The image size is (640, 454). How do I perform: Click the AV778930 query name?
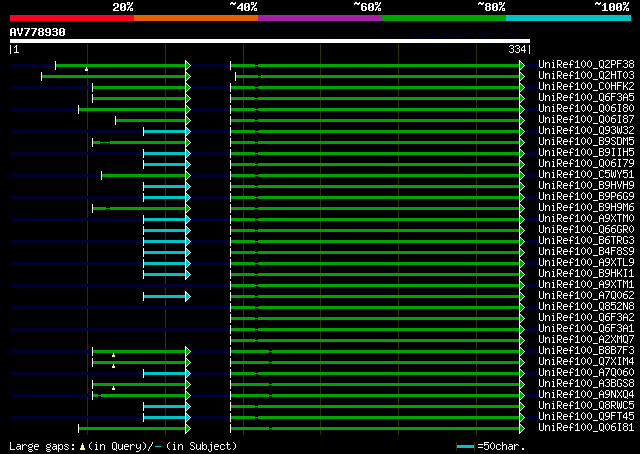(x=38, y=32)
